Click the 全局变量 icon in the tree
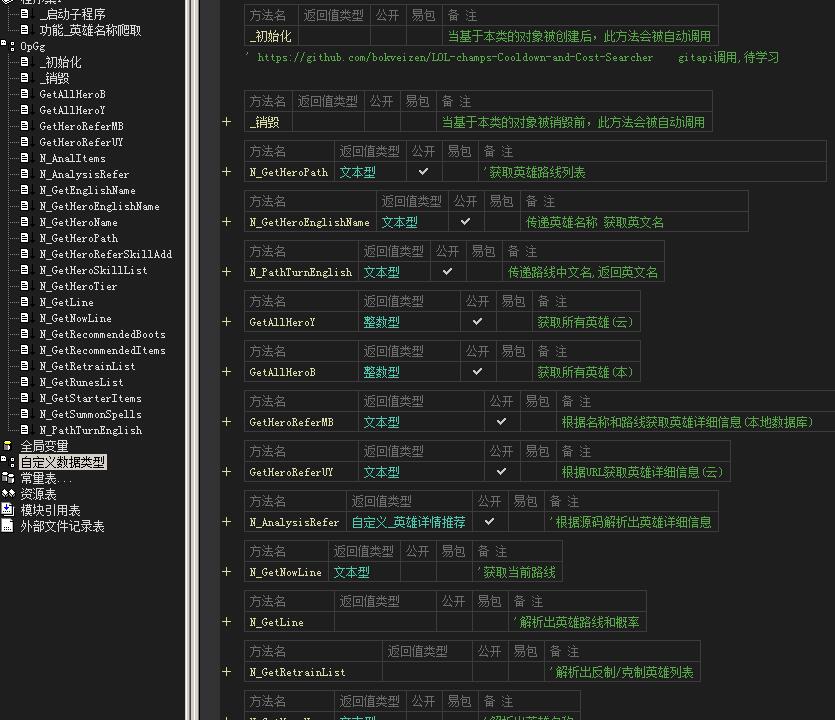The image size is (835, 720). [x=8, y=446]
